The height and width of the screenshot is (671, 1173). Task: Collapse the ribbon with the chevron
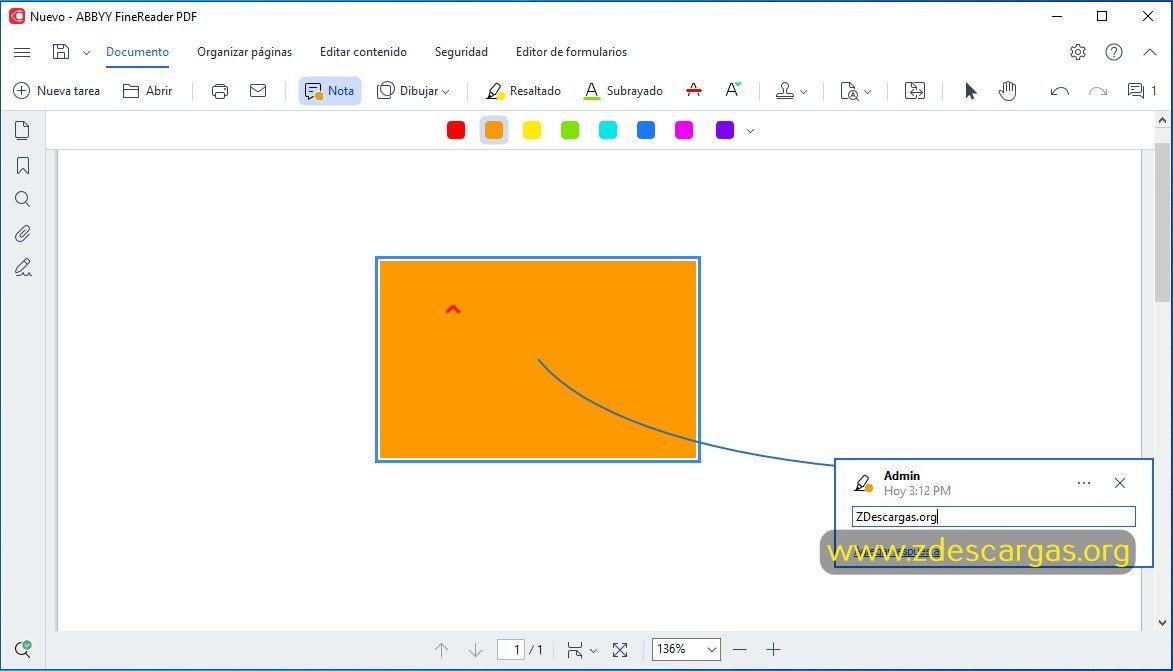tap(1150, 52)
